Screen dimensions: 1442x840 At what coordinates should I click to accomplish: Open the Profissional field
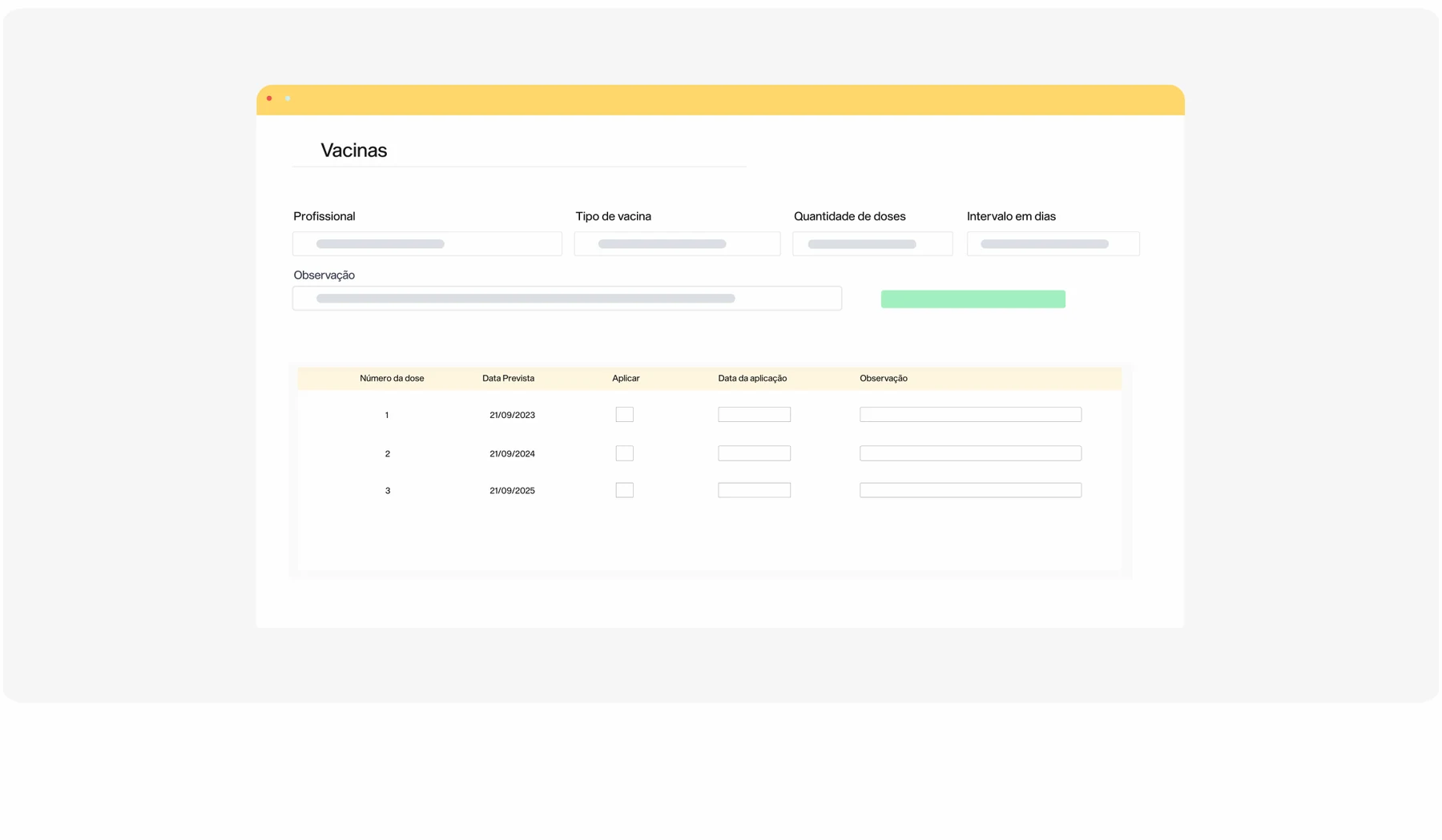coord(427,243)
